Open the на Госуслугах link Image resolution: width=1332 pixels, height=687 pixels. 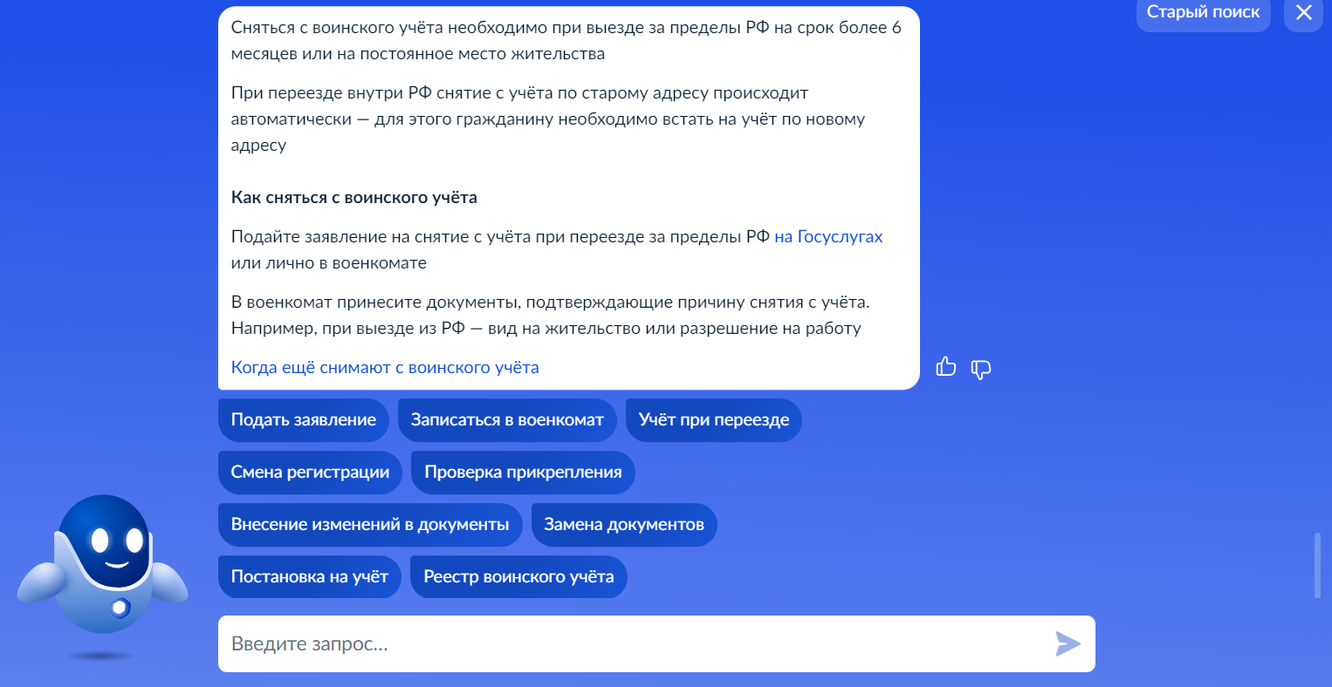pyautogui.click(x=828, y=237)
